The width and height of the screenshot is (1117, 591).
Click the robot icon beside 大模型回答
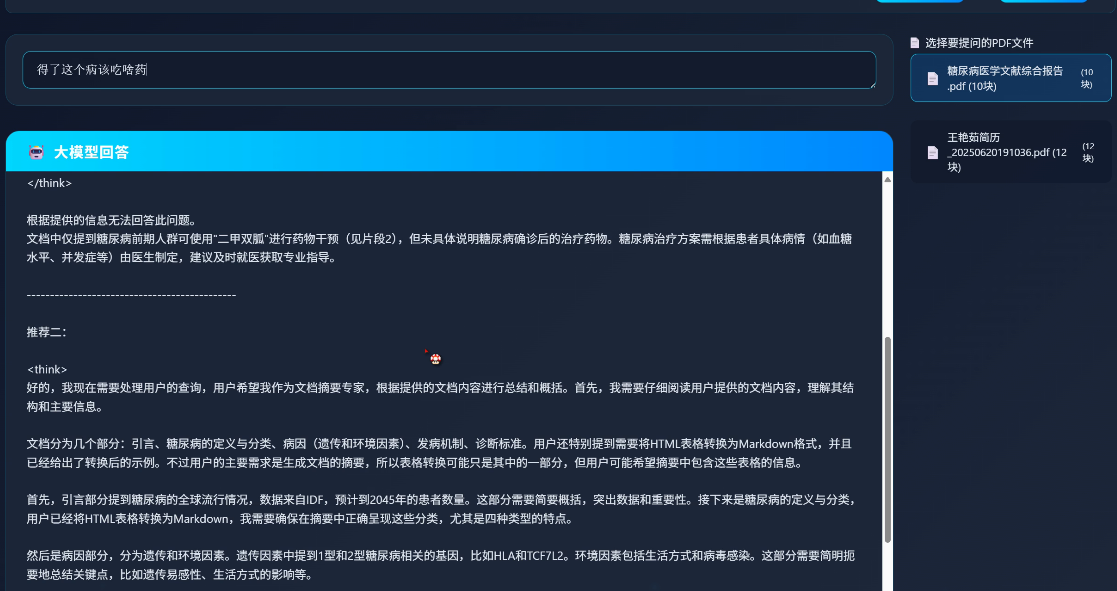(x=36, y=152)
